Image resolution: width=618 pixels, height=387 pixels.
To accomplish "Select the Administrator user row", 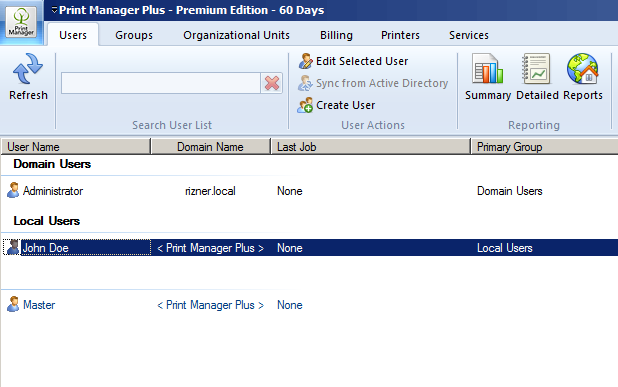I will (x=309, y=191).
